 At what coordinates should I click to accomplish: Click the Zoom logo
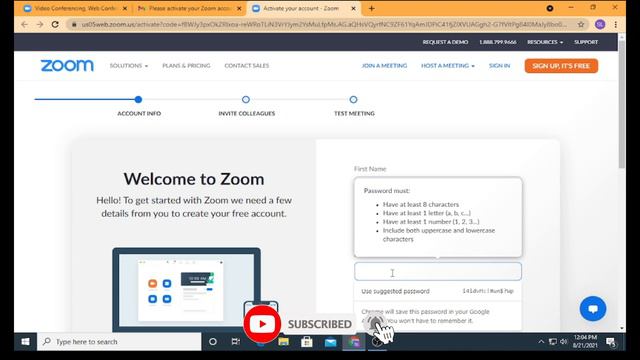[67, 66]
